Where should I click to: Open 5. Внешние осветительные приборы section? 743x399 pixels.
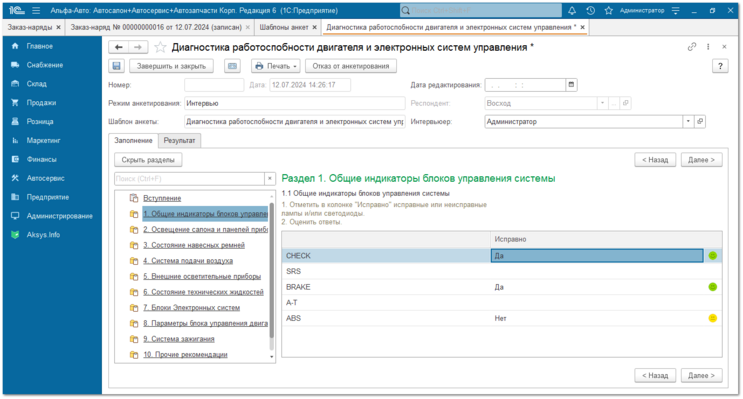point(202,276)
